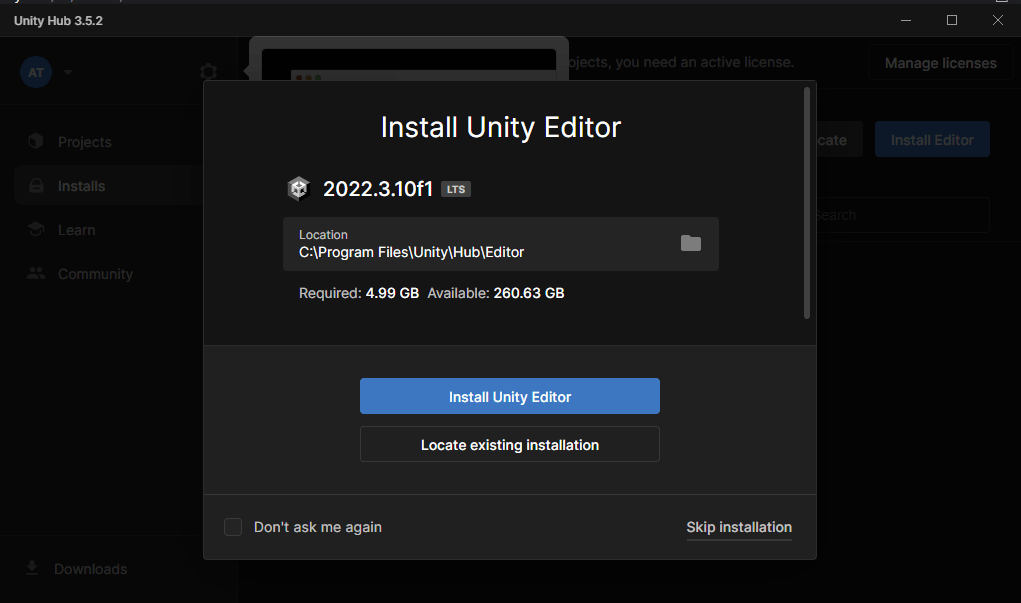Click the Skip installation link
This screenshot has height=603, width=1021.
point(739,527)
